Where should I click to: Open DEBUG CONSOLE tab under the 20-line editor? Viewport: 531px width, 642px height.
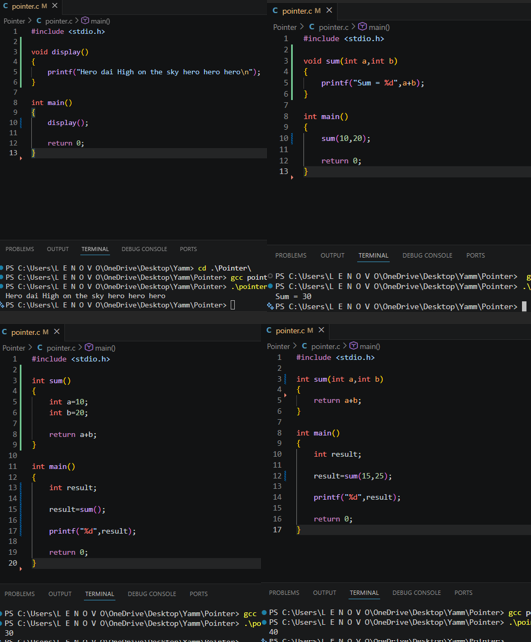152,594
